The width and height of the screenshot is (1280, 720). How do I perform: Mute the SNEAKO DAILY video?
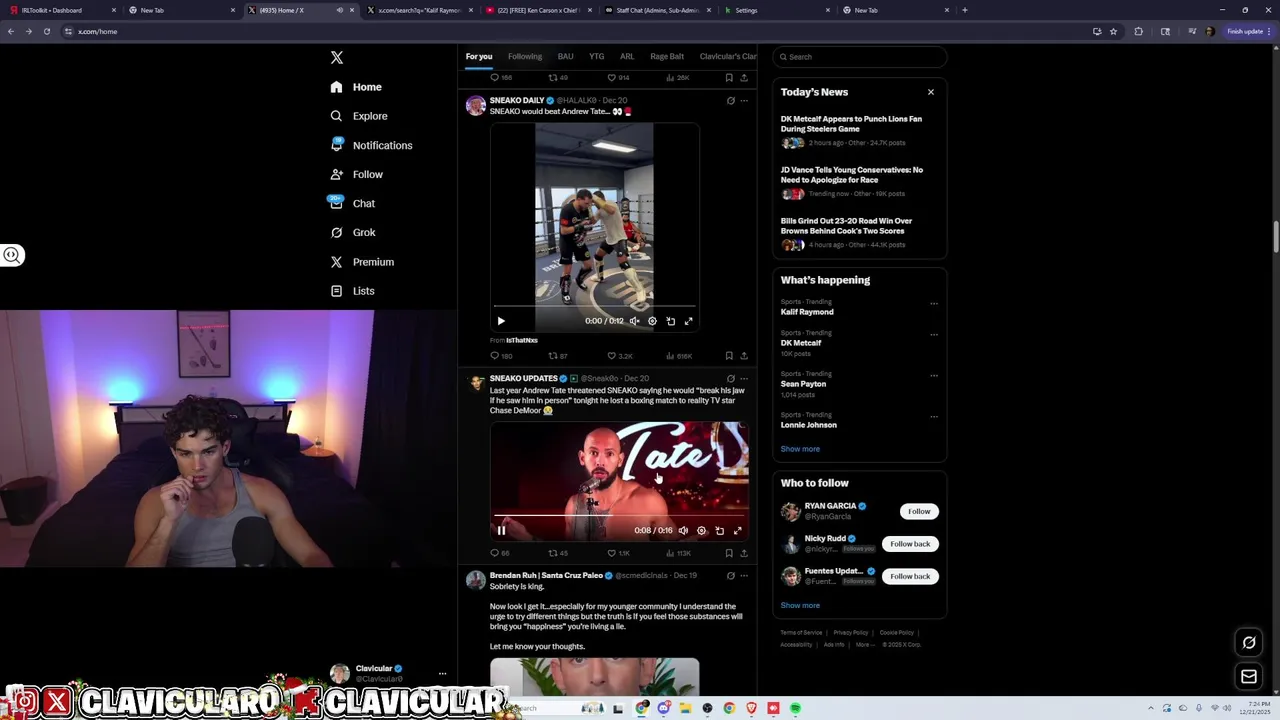634,321
